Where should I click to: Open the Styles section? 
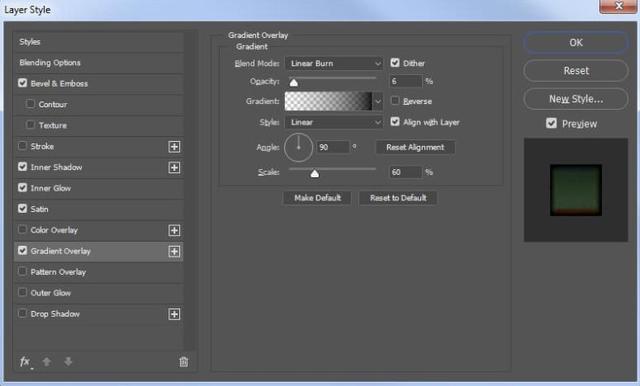tap(98, 42)
